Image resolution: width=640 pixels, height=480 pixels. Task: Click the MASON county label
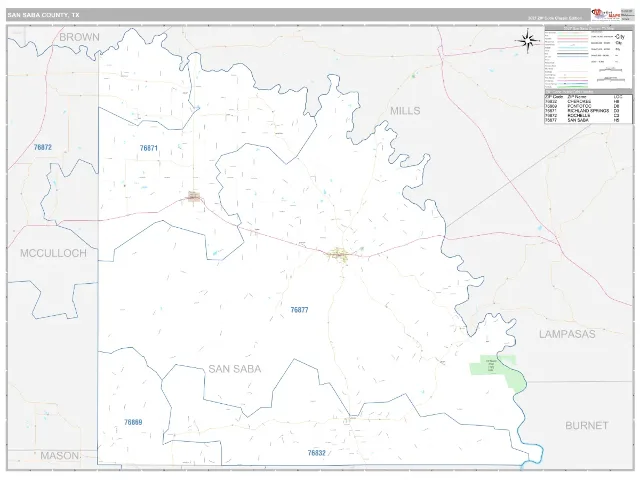click(x=60, y=456)
